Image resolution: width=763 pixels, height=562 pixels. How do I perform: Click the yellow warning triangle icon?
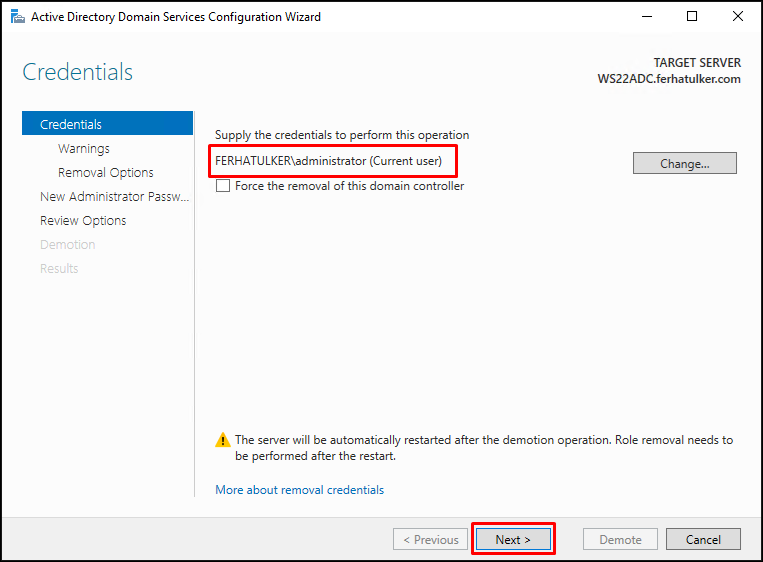(222, 440)
